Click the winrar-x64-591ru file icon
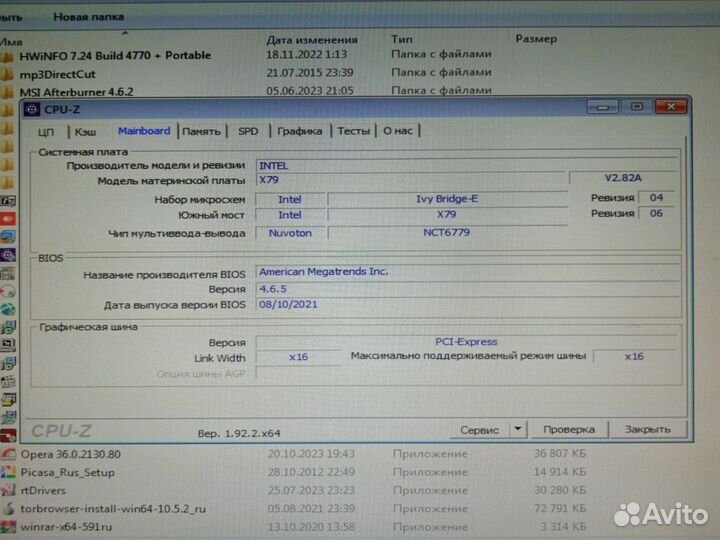The width and height of the screenshot is (720, 540). [9, 526]
